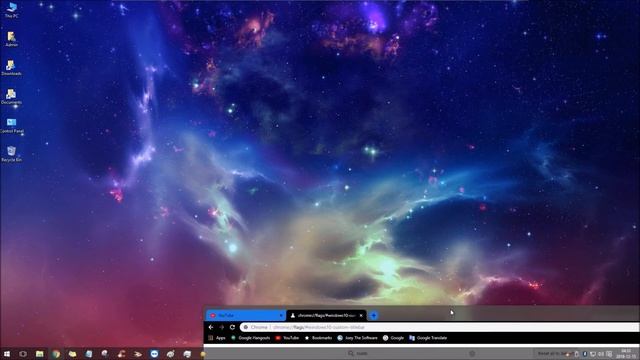Open the Admin folder icon on desktop
Image resolution: width=640 pixels, height=360 pixels.
11,39
